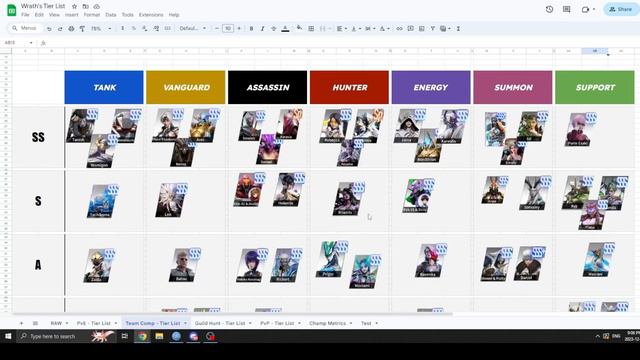Viewport: 640px width, 360px height.
Task: Open the version history clock icon
Action: [549, 9]
